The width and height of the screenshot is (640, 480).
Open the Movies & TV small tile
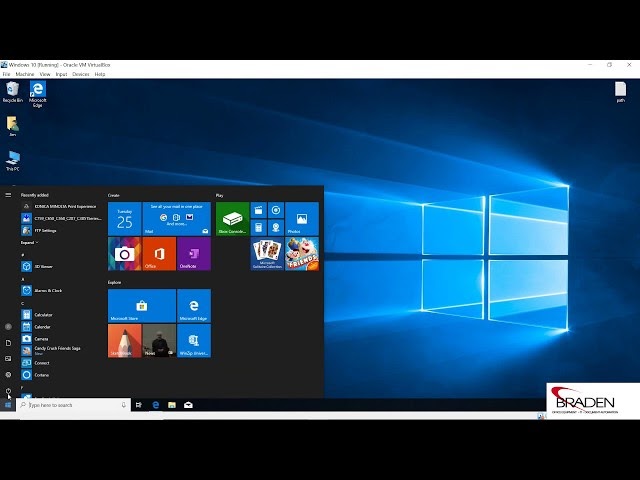pyautogui.click(x=259, y=210)
